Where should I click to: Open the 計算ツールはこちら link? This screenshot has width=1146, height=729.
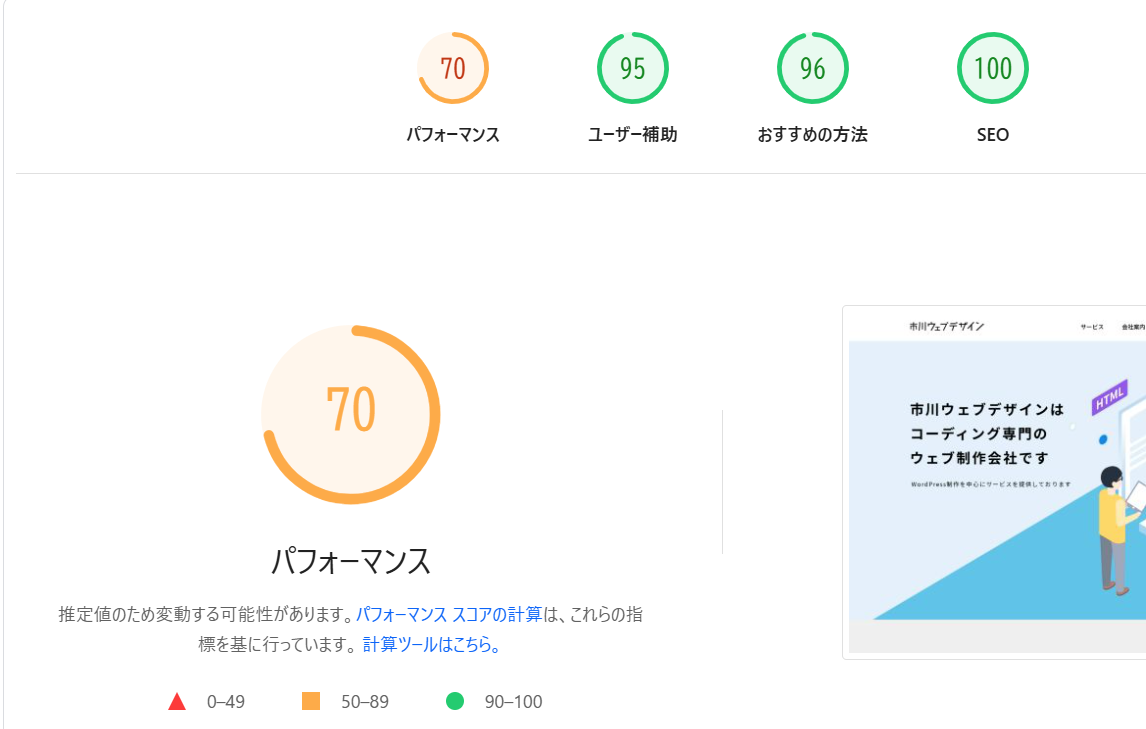[431, 645]
